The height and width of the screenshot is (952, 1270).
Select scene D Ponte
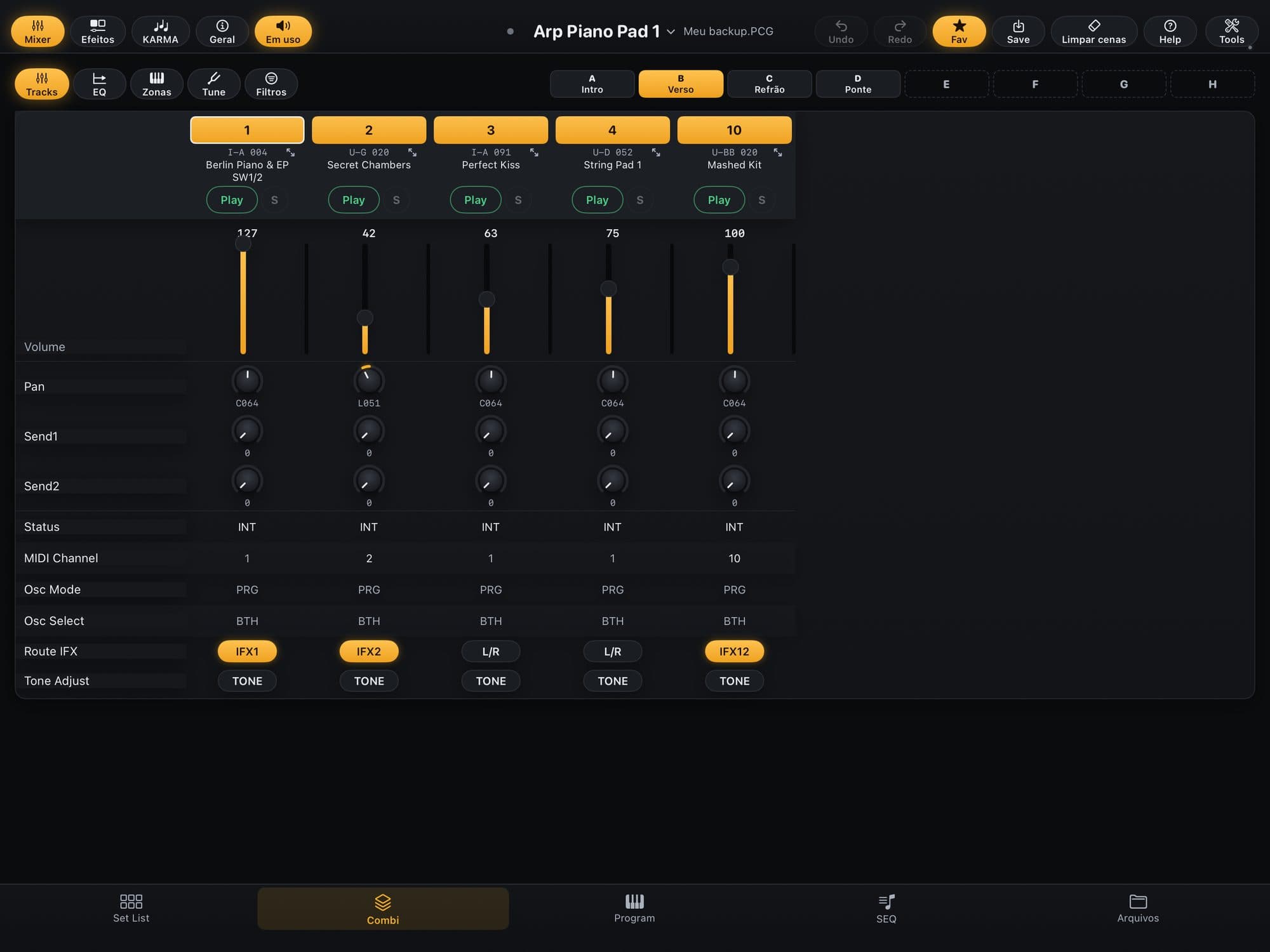(x=858, y=84)
